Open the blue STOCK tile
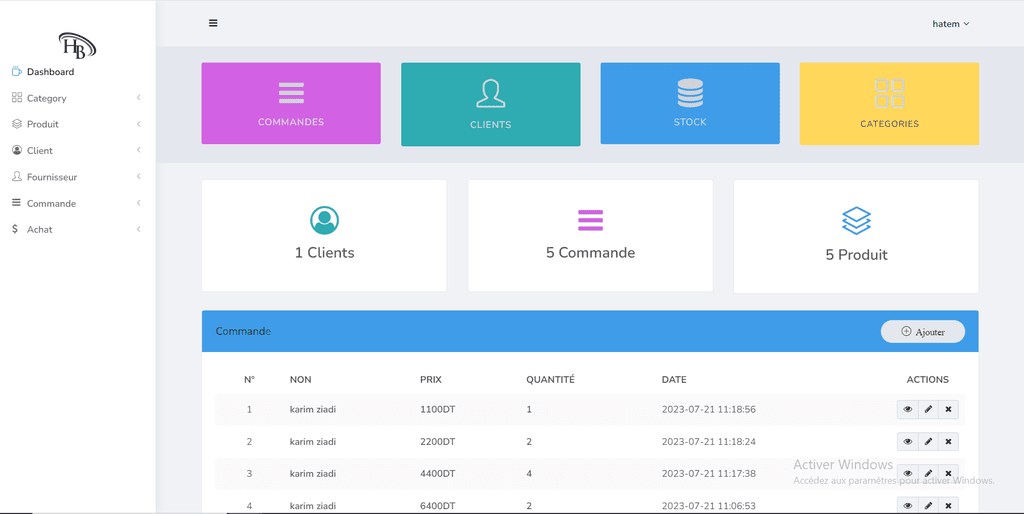 [x=690, y=103]
